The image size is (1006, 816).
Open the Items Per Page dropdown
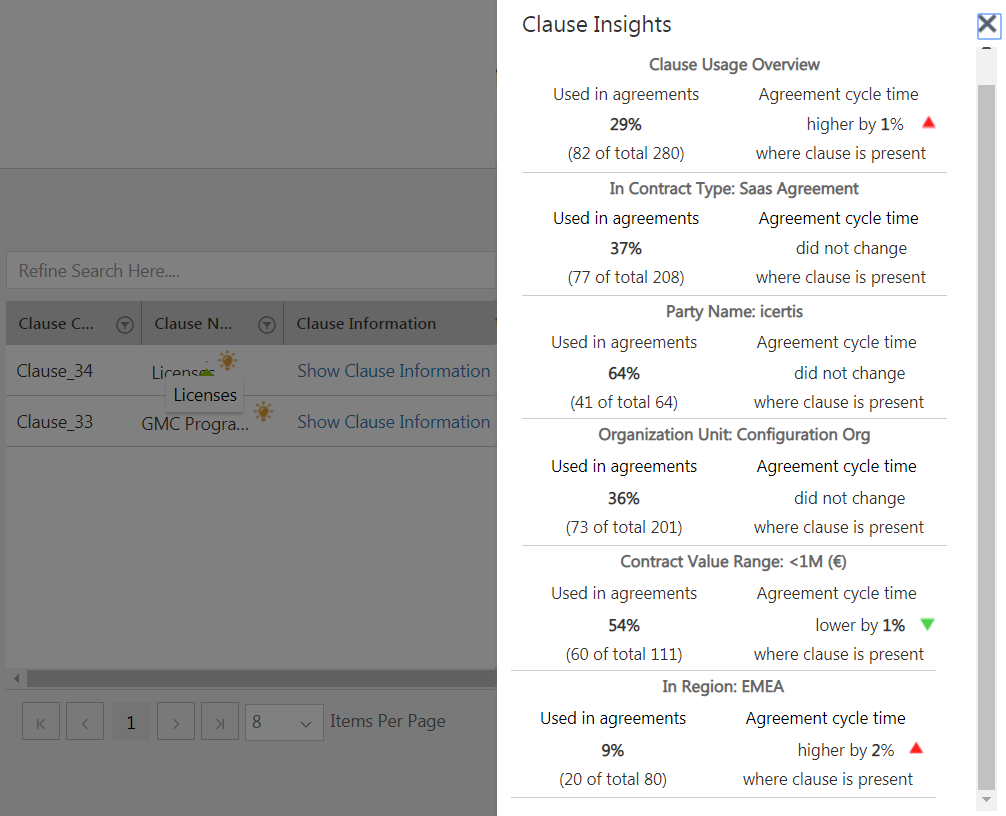(x=284, y=721)
